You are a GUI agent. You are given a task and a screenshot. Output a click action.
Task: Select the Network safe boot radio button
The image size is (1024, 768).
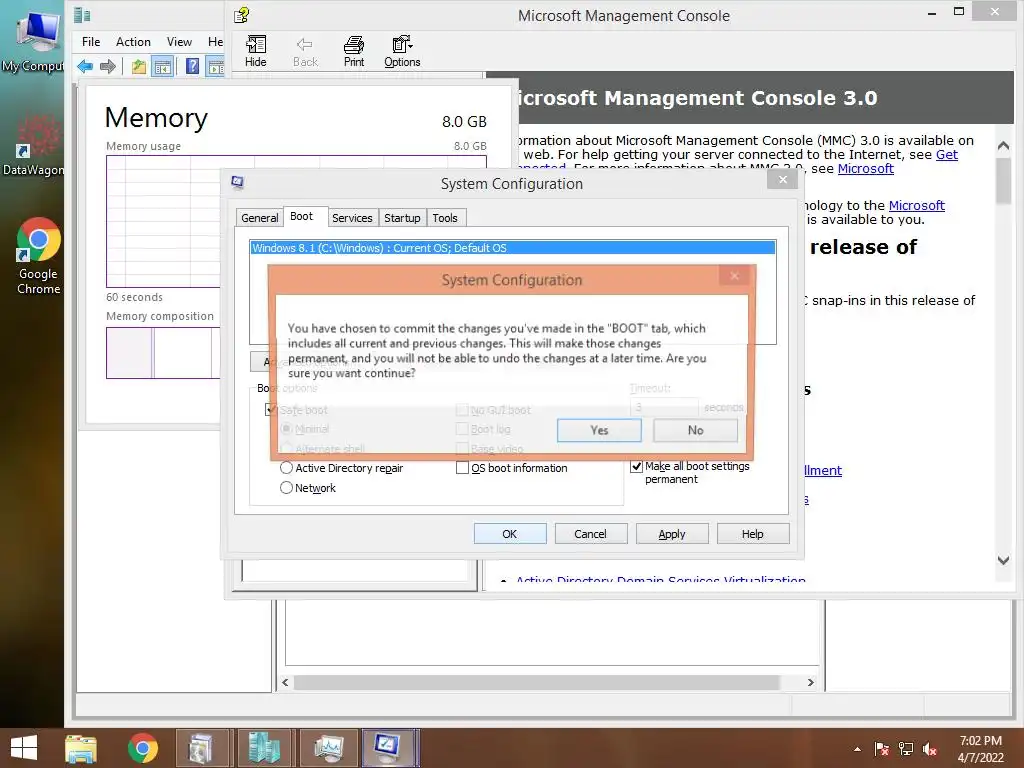[x=286, y=488]
